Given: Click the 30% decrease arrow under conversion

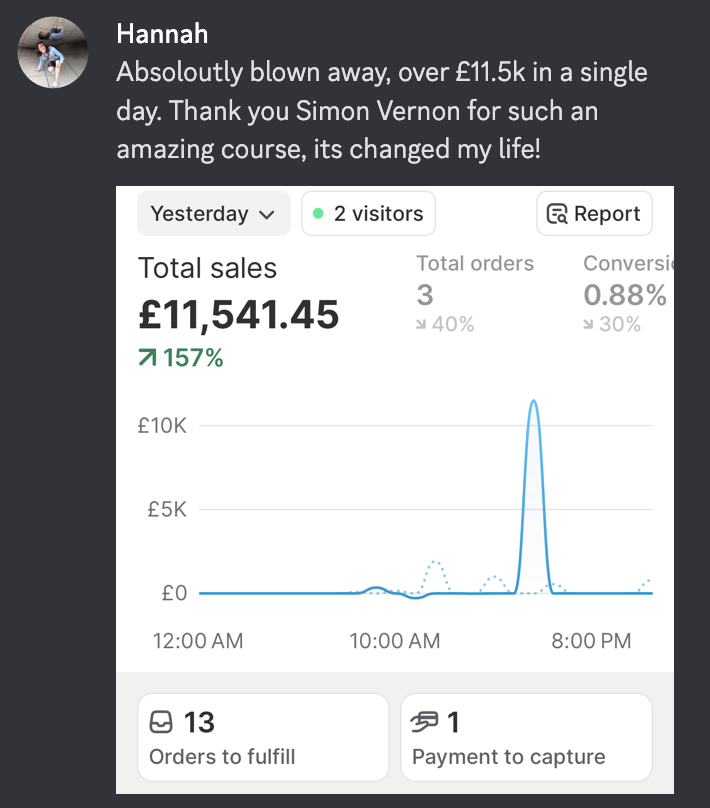Looking at the screenshot, I should (x=588, y=324).
